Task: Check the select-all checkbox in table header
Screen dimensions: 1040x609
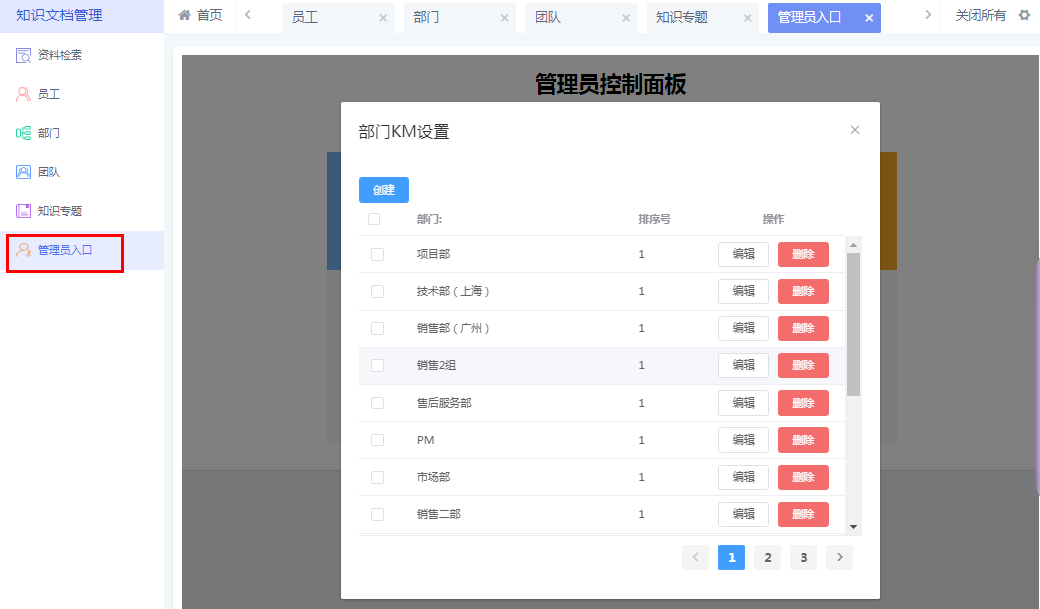Action: click(x=377, y=217)
